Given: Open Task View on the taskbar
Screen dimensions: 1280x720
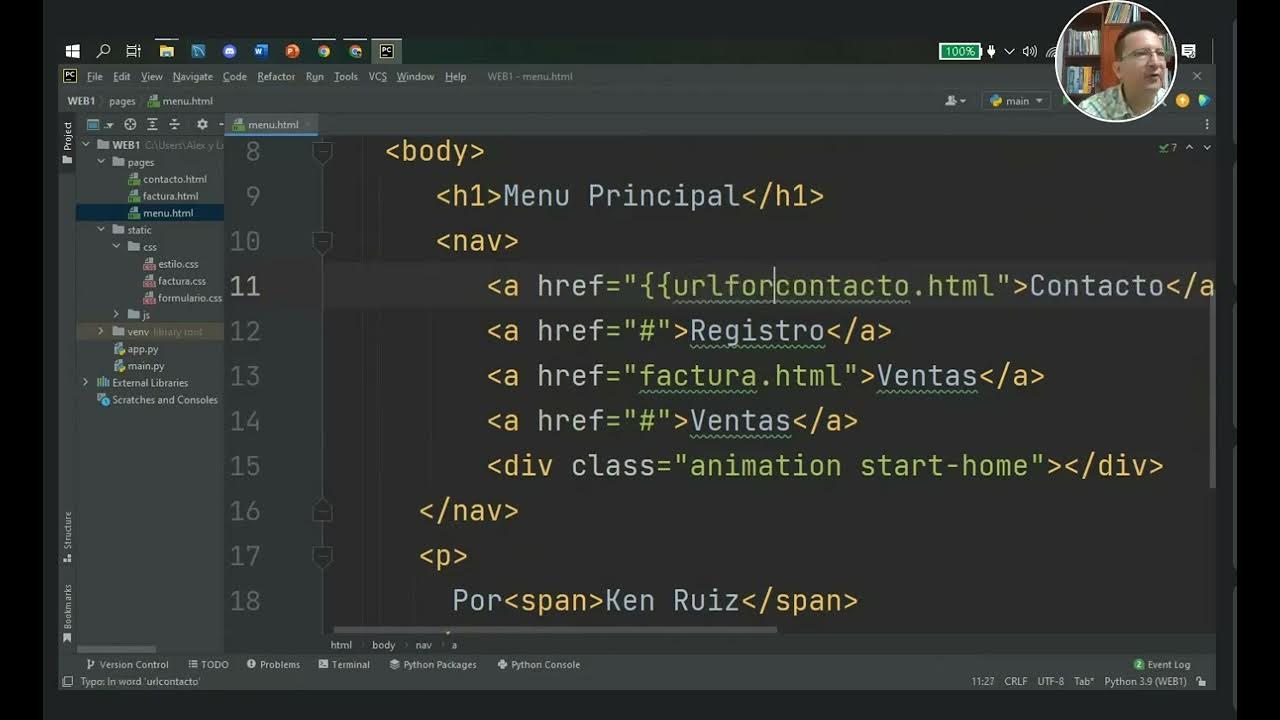Looking at the screenshot, I should coord(133,51).
